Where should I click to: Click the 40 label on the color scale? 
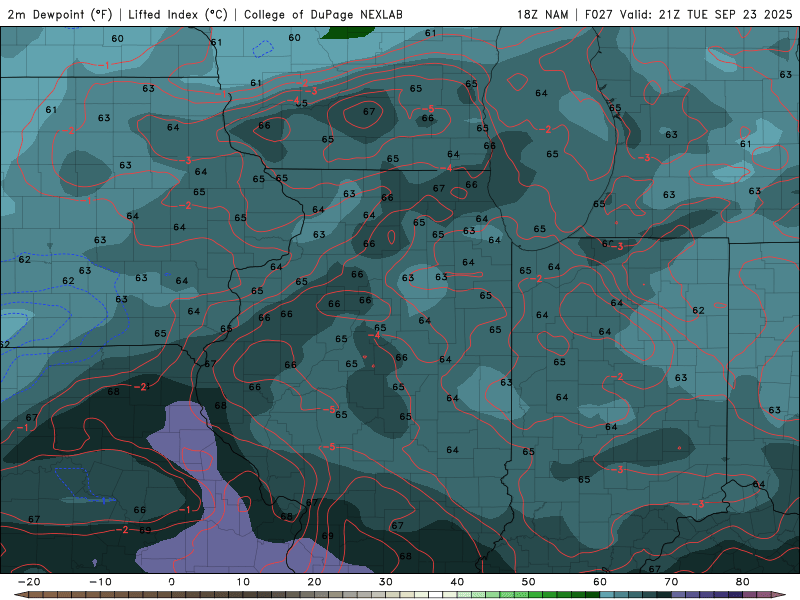click(x=457, y=582)
